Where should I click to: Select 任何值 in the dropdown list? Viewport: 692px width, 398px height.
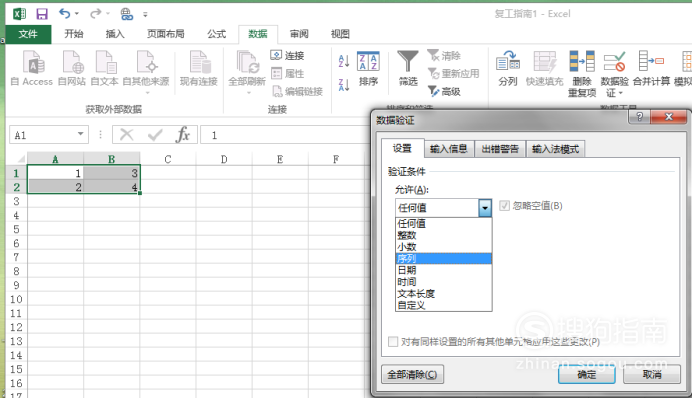pos(444,224)
